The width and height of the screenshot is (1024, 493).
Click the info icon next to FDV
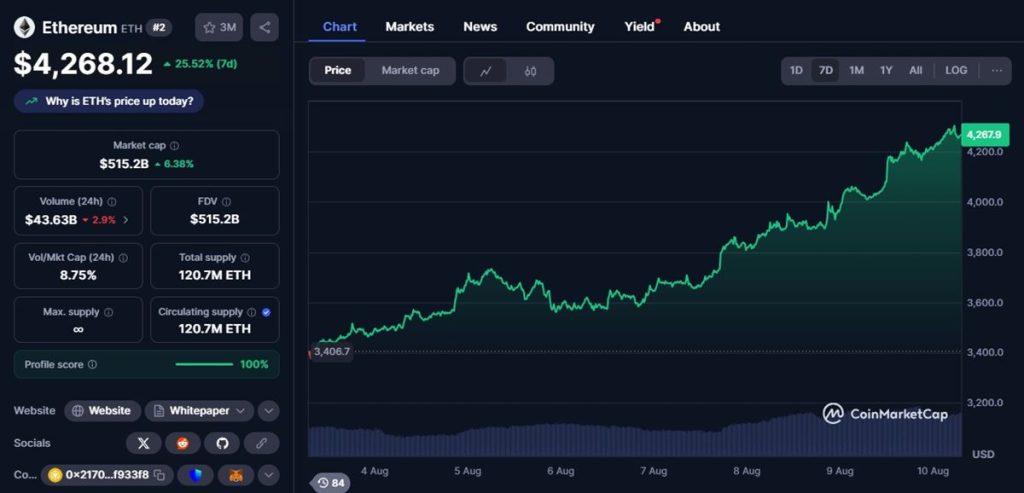coord(226,202)
